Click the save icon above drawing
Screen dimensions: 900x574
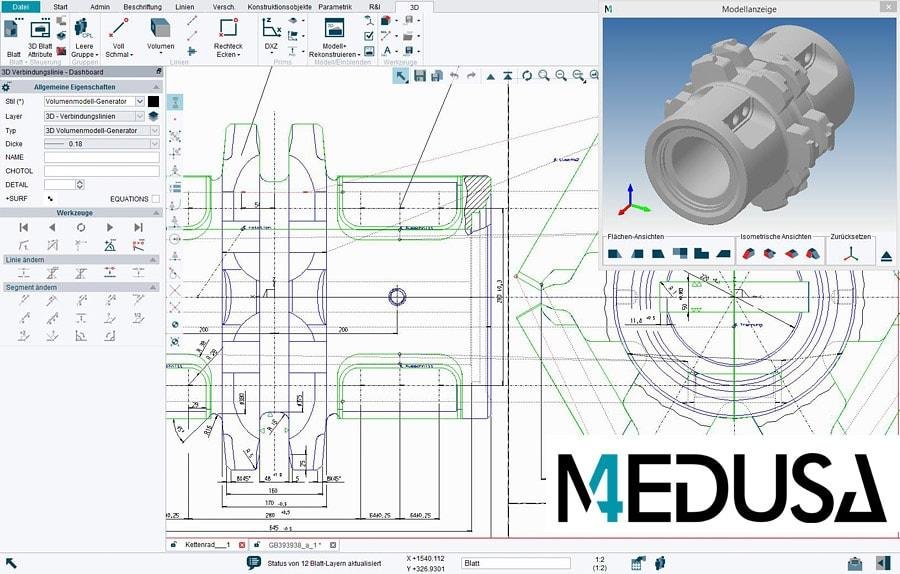(420, 76)
